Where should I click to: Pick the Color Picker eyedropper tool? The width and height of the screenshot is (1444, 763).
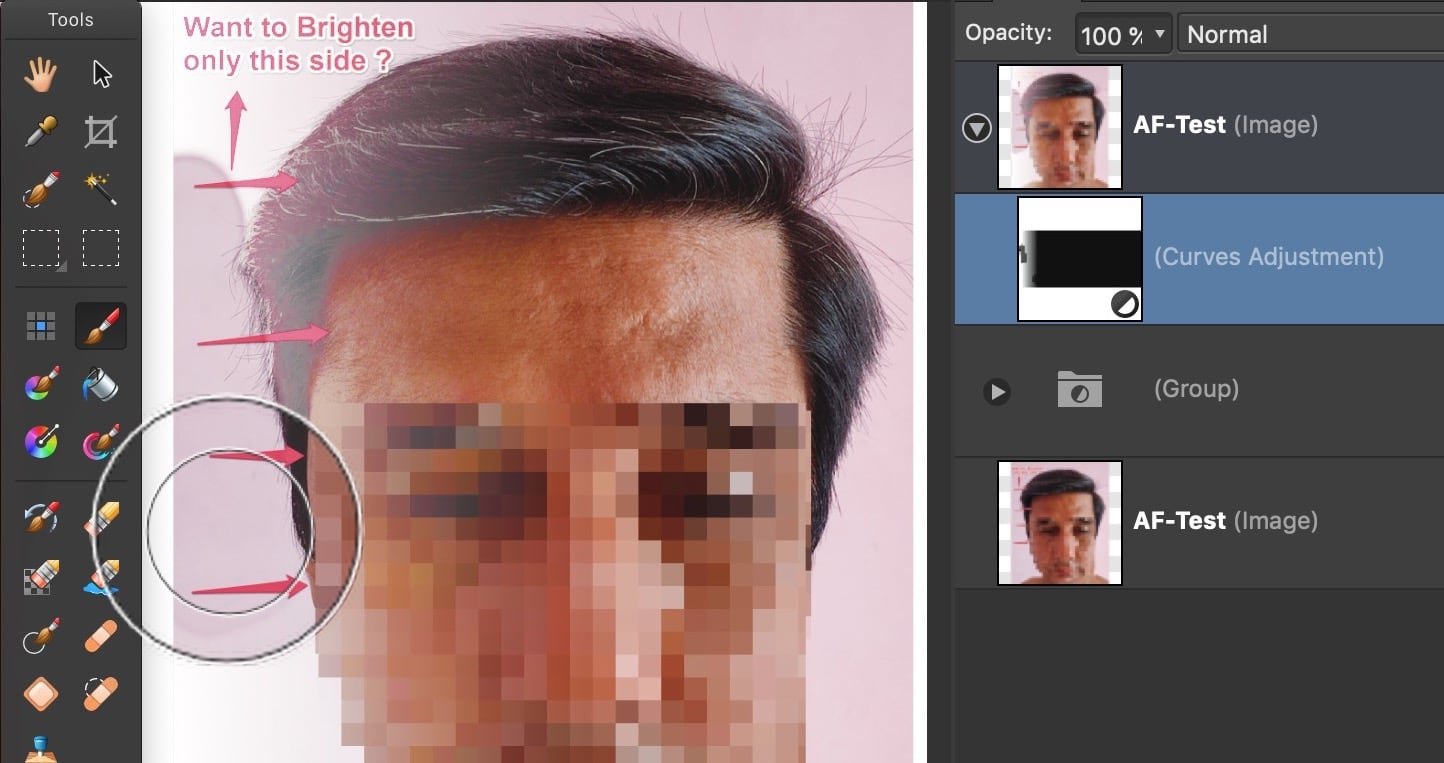pos(41,131)
